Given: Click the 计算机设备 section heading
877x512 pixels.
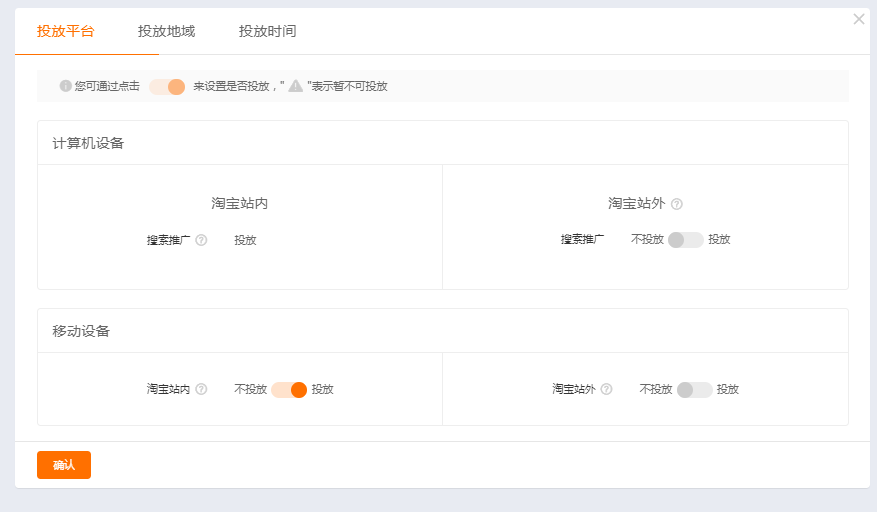Looking at the screenshot, I should click(x=88, y=143).
